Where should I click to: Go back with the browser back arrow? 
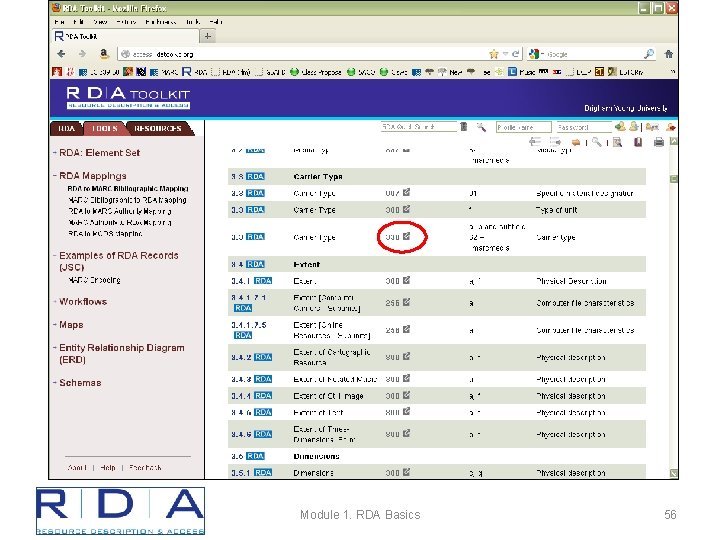pos(61,54)
